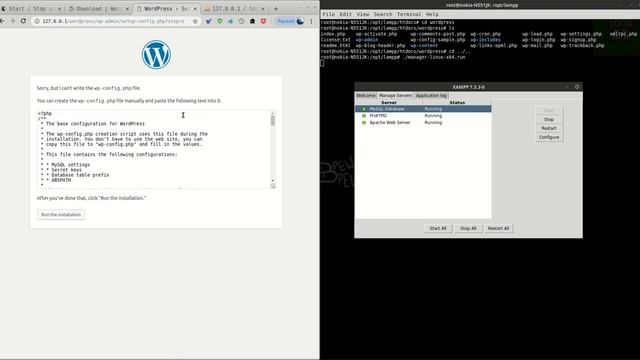Click the browser back arrow
This screenshot has height=360, width=640.
[x=2, y=21]
